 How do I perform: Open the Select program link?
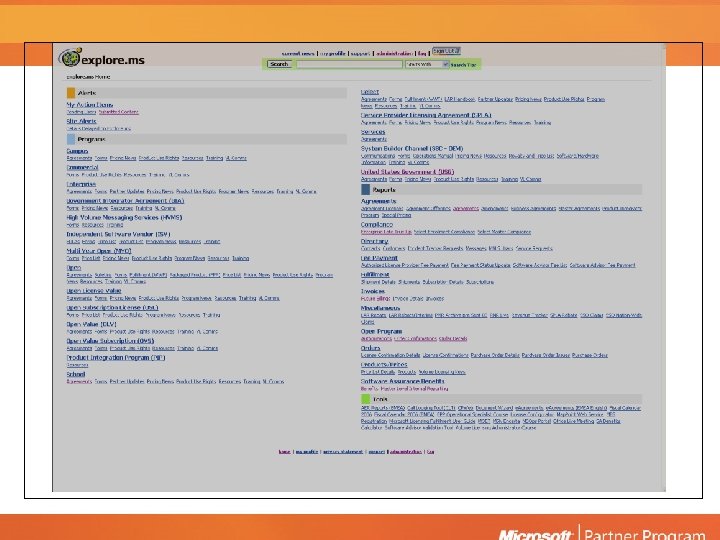click(370, 92)
